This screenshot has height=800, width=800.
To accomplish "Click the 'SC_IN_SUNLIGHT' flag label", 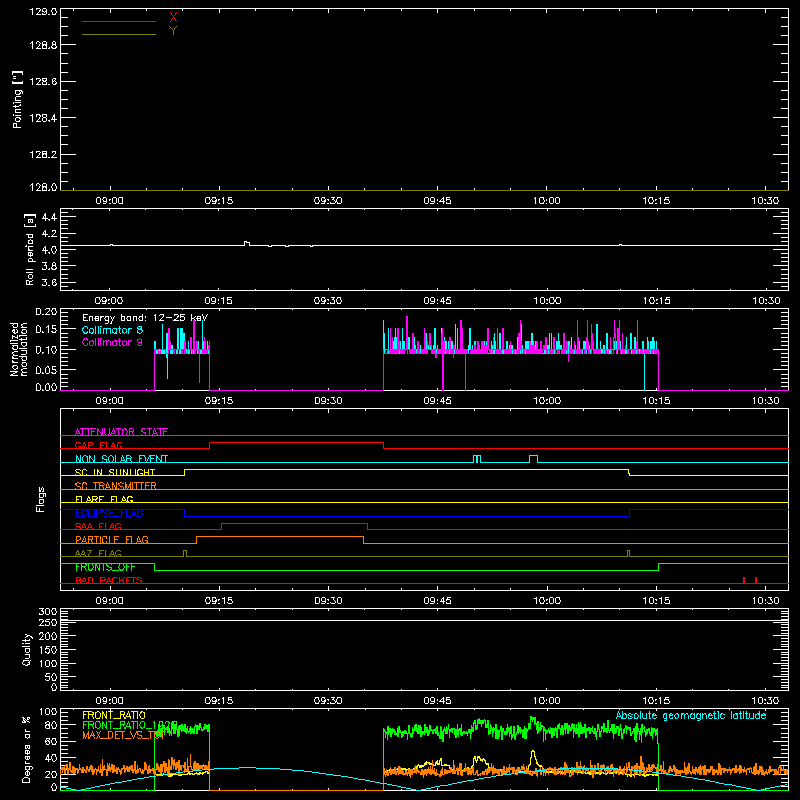I will [115, 472].
